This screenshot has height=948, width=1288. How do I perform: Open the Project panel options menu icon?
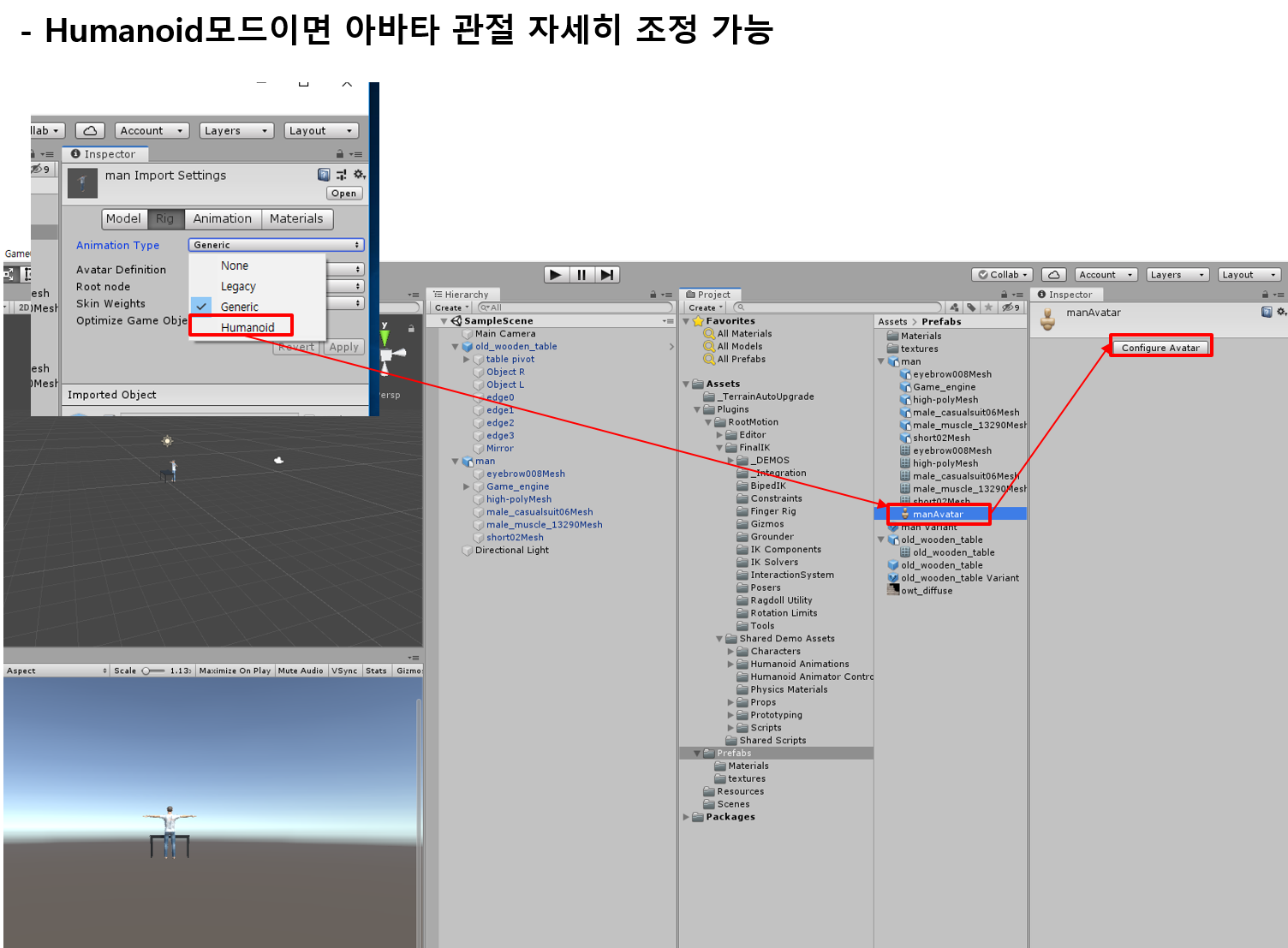pyautogui.click(x=1017, y=295)
